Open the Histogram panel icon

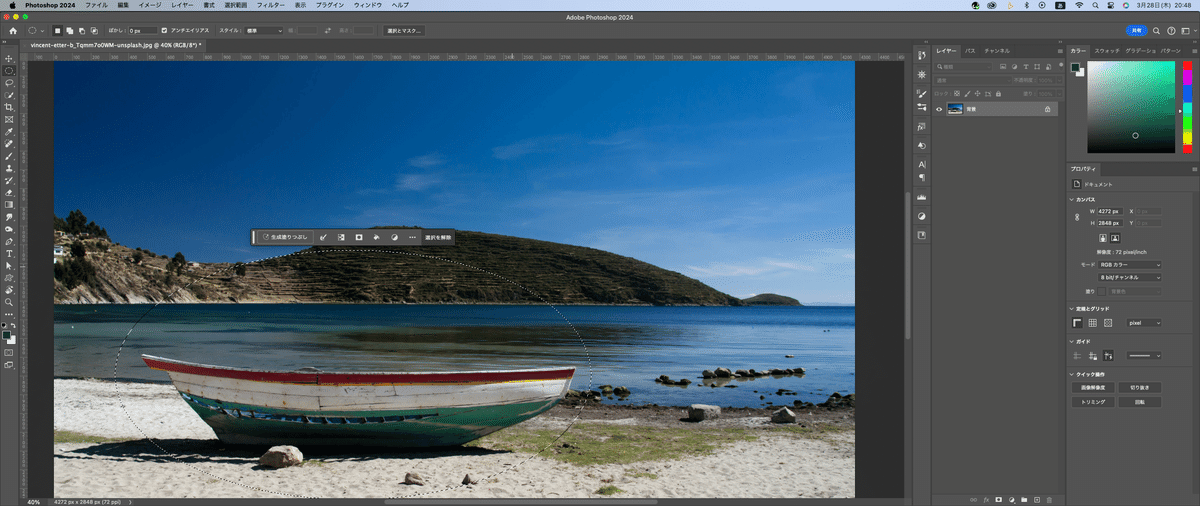[921, 198]
